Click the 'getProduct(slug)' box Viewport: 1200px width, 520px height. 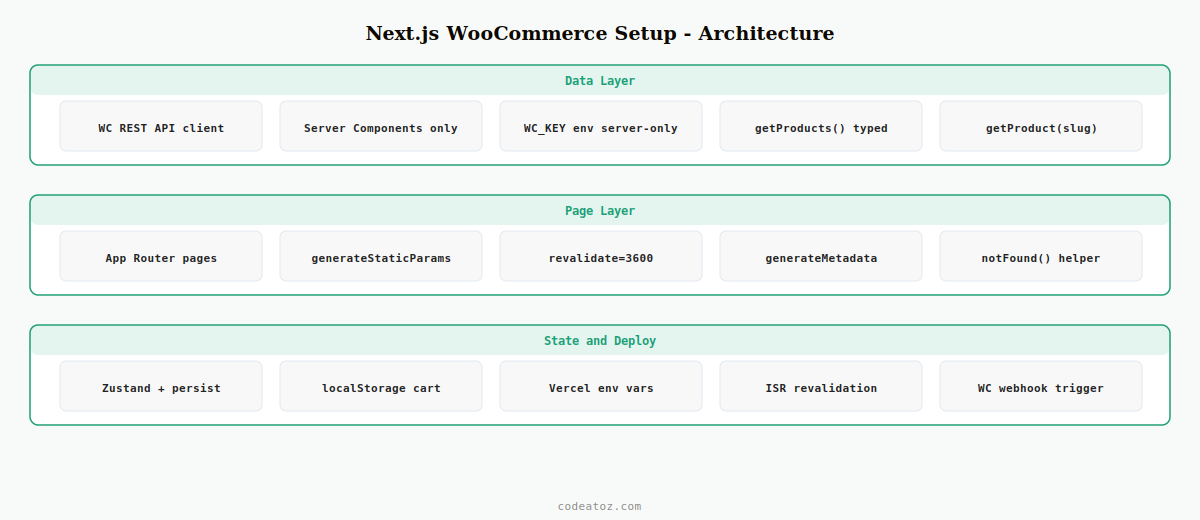(x=1041, y=126)
